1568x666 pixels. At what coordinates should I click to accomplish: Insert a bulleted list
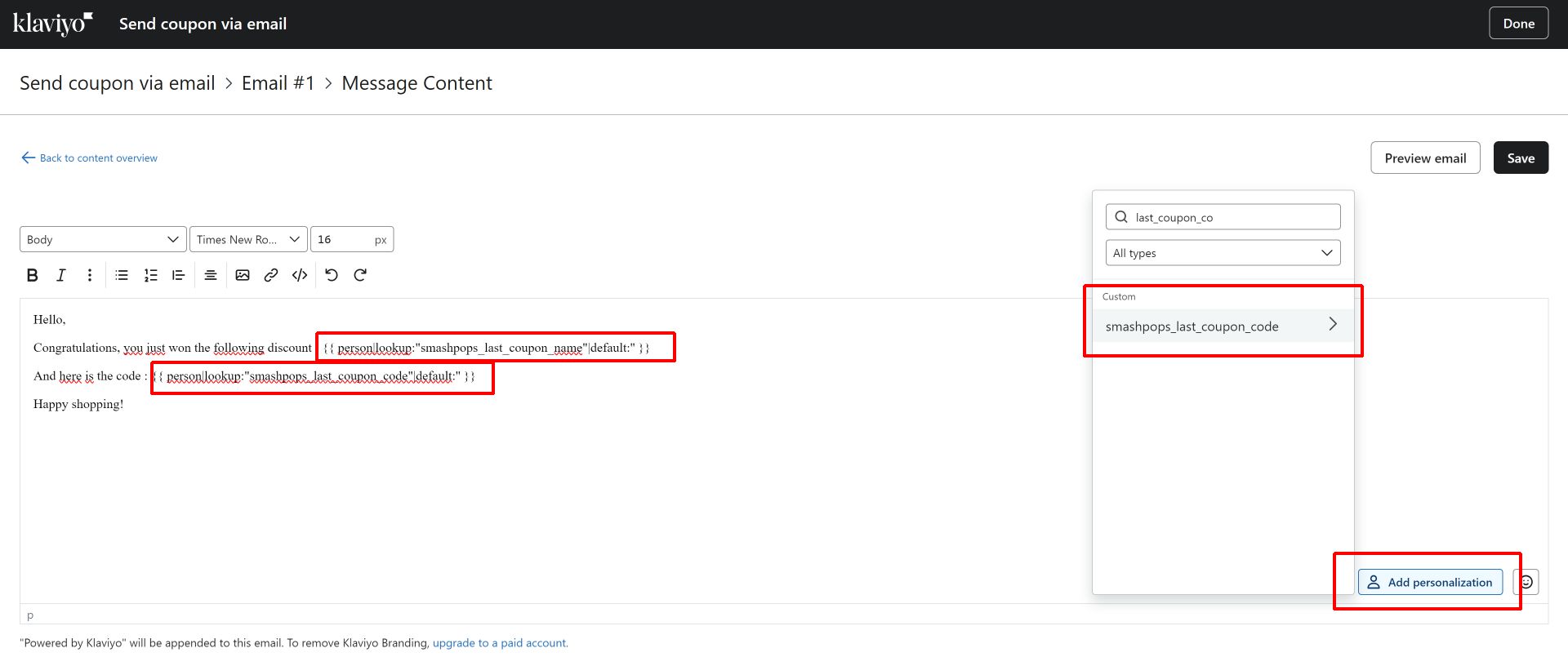pos(122,275)
